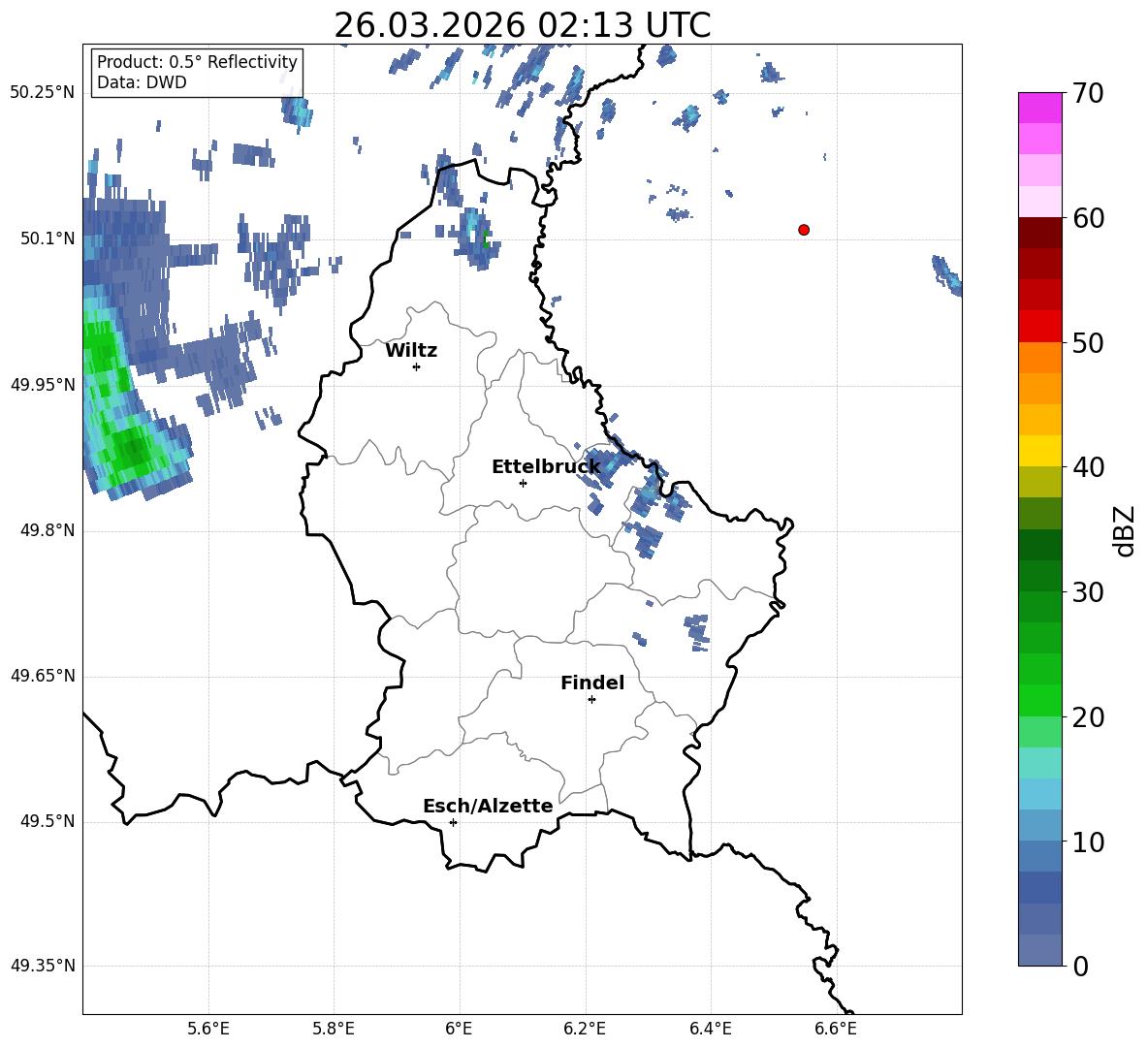Click the 6.6°E longitude label
Screen dimensions: 1148x1048
point(836,1029)
